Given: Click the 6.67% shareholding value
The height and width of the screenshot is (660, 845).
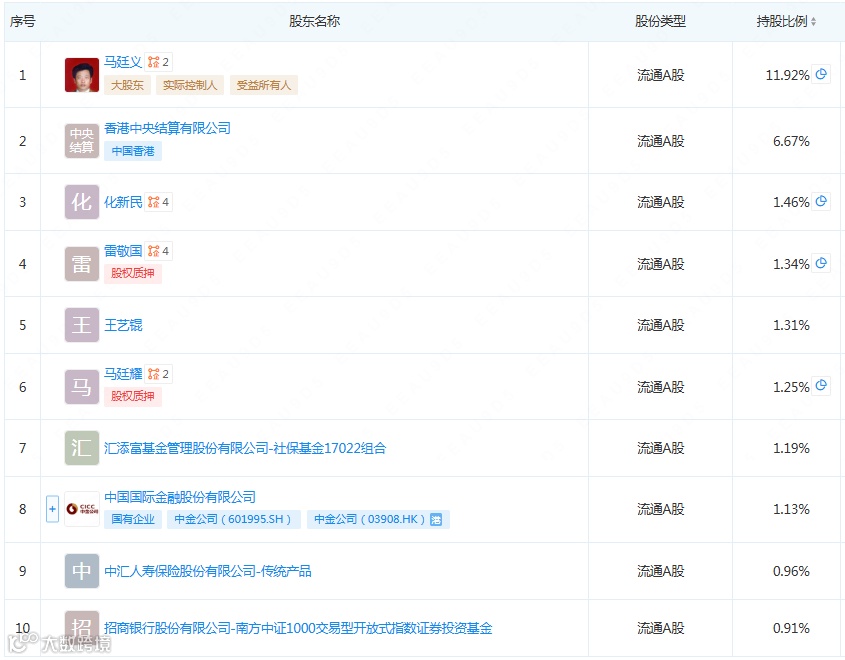Looking at the screenshot, I should [791, 141].
